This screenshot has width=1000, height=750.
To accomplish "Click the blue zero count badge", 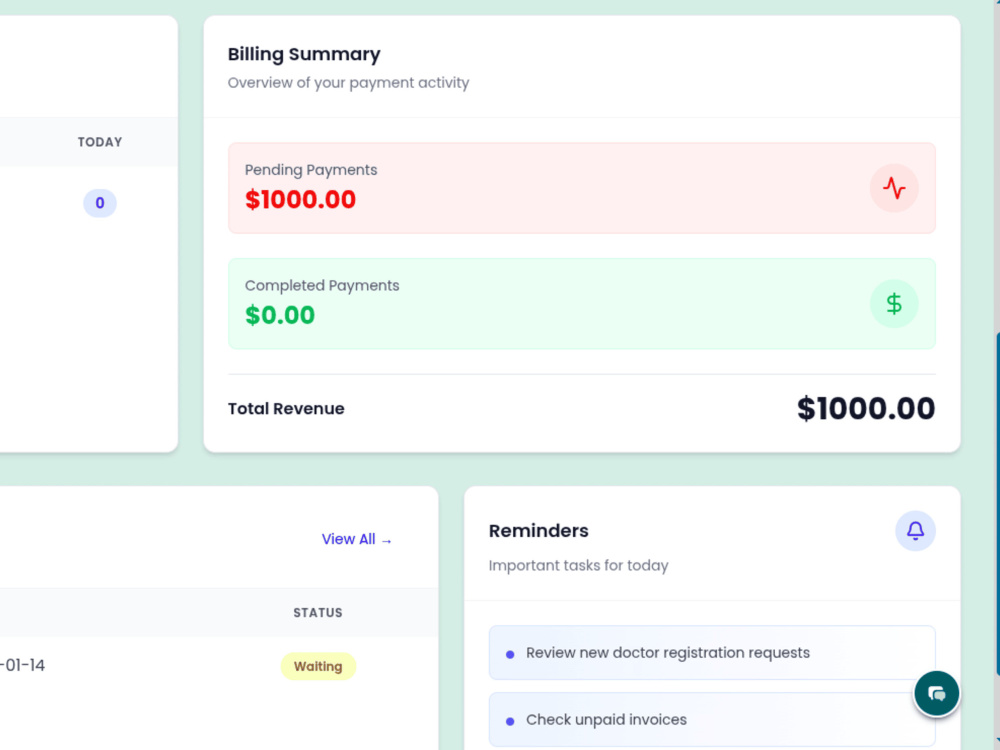I will click(100, 203).
